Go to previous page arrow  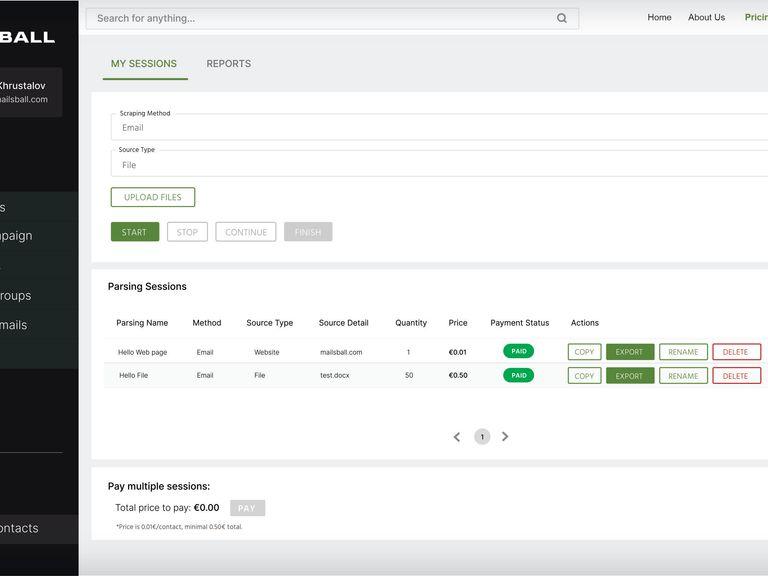pyautogui.click(x=457, y=437)
